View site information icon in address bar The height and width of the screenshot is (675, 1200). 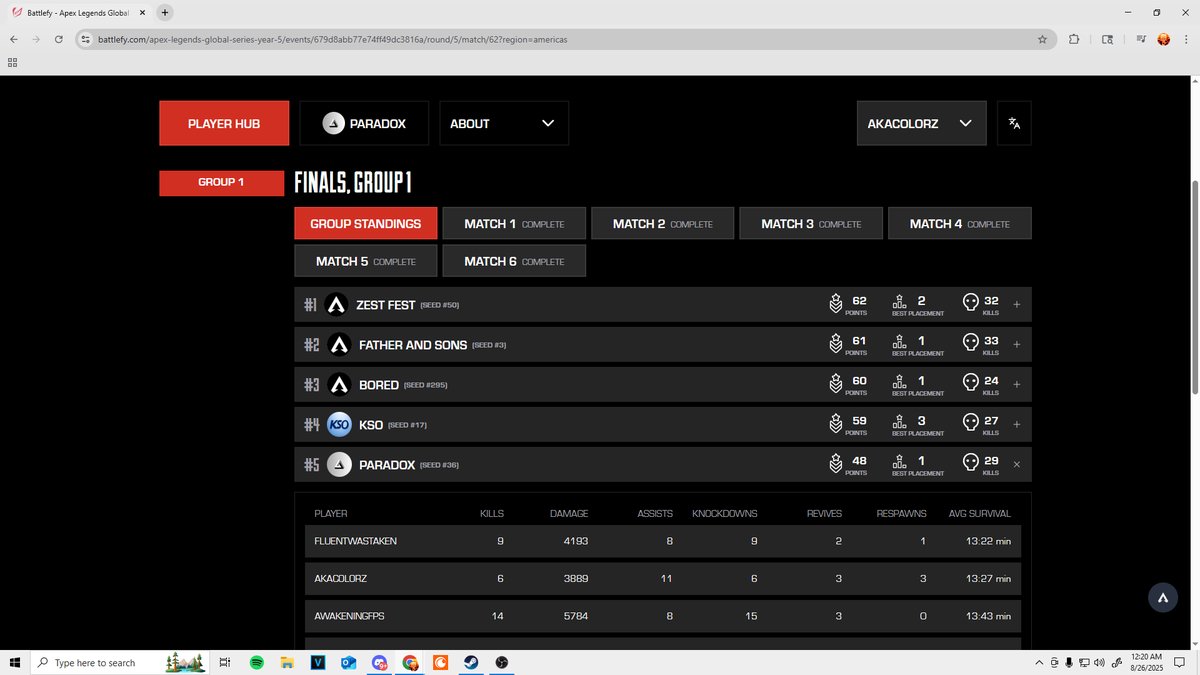tap(87, 39)
